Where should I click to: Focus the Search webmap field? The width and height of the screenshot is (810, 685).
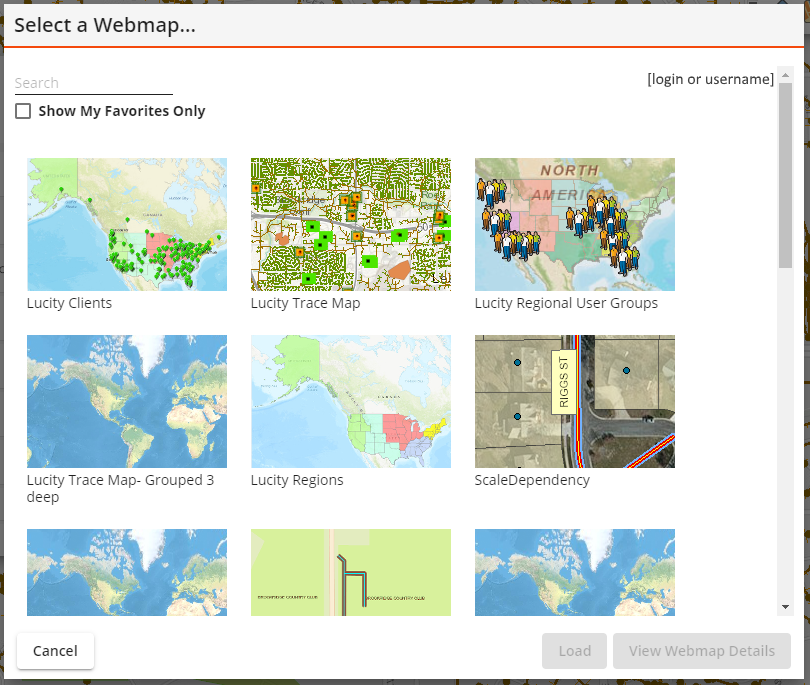click(94, 83)
